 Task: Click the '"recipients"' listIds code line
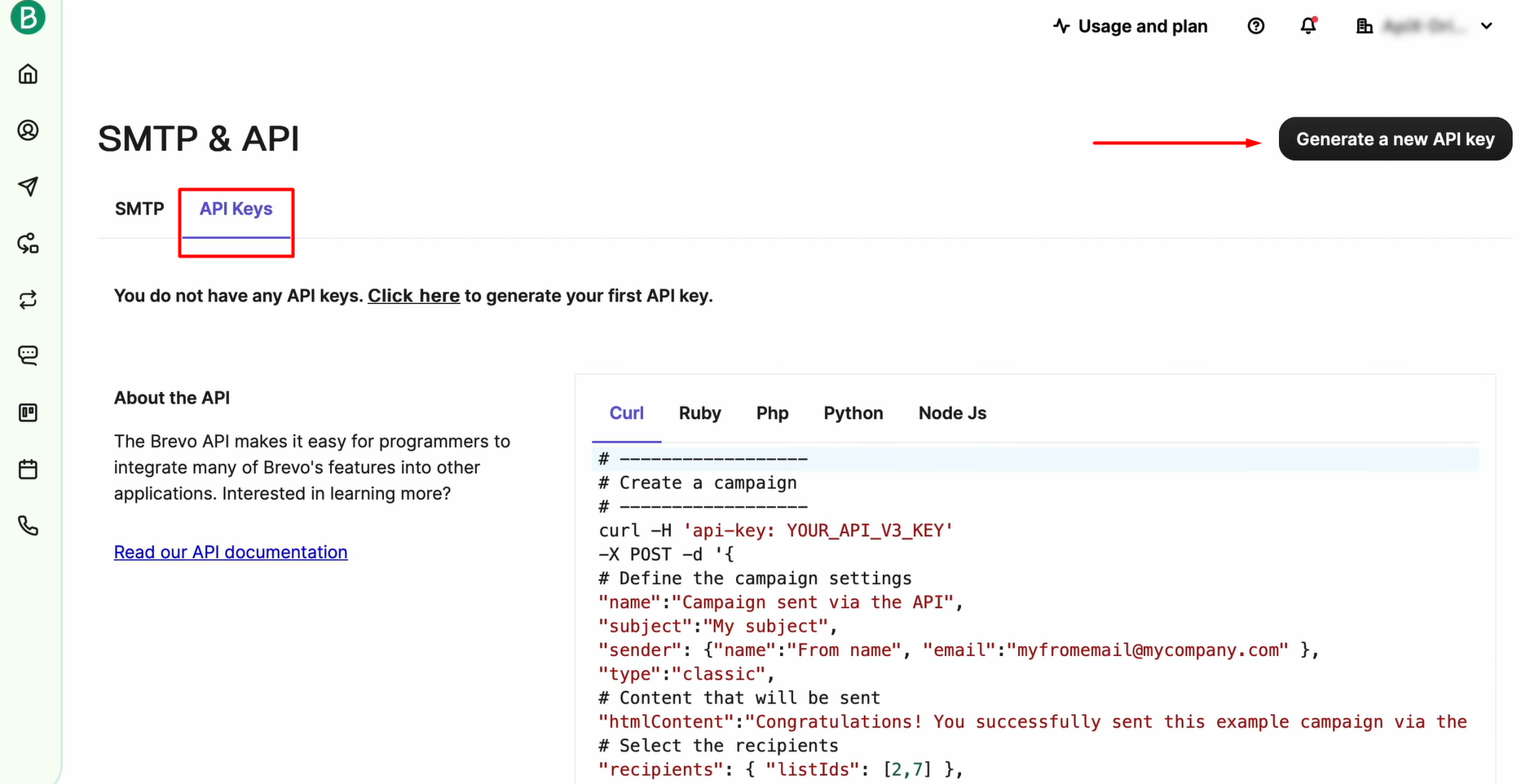[x=781, y=769]
